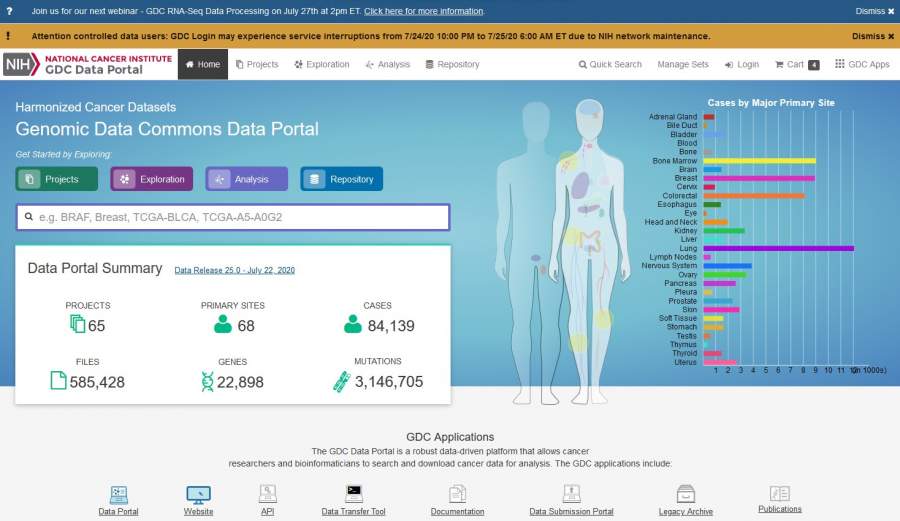Go to the Home tab
Screen dimensions: 900x521
[x=203, y=64]
